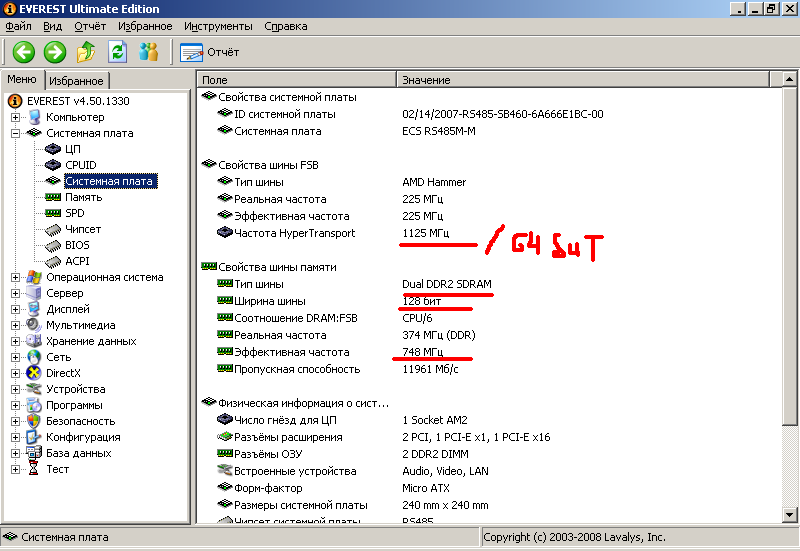The width and height of the screenshot is (800, 551).
Task: Click the Мультимедиа speaker icon
Action: pos(34,325)
